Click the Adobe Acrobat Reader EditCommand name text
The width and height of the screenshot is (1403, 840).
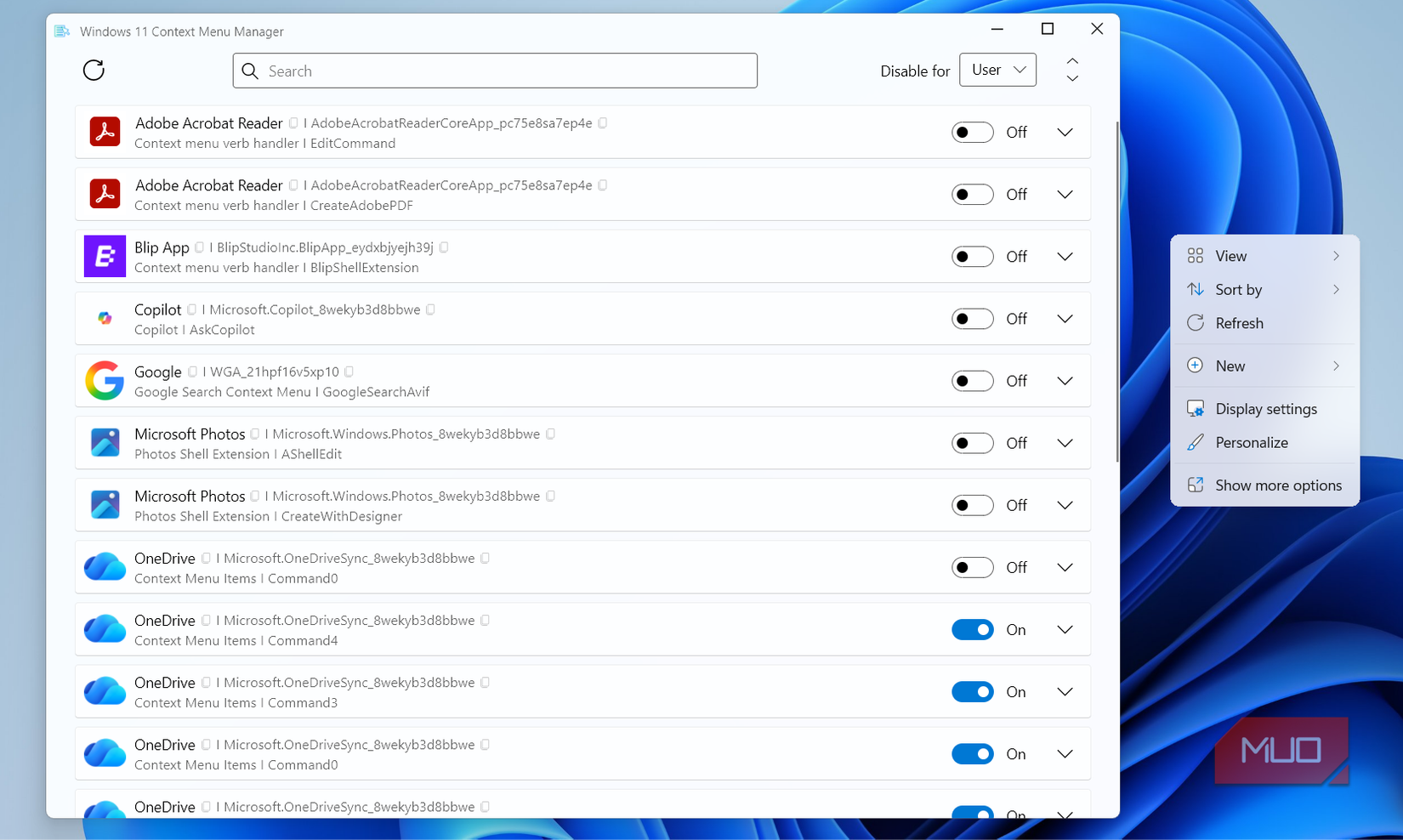(208, 123)
